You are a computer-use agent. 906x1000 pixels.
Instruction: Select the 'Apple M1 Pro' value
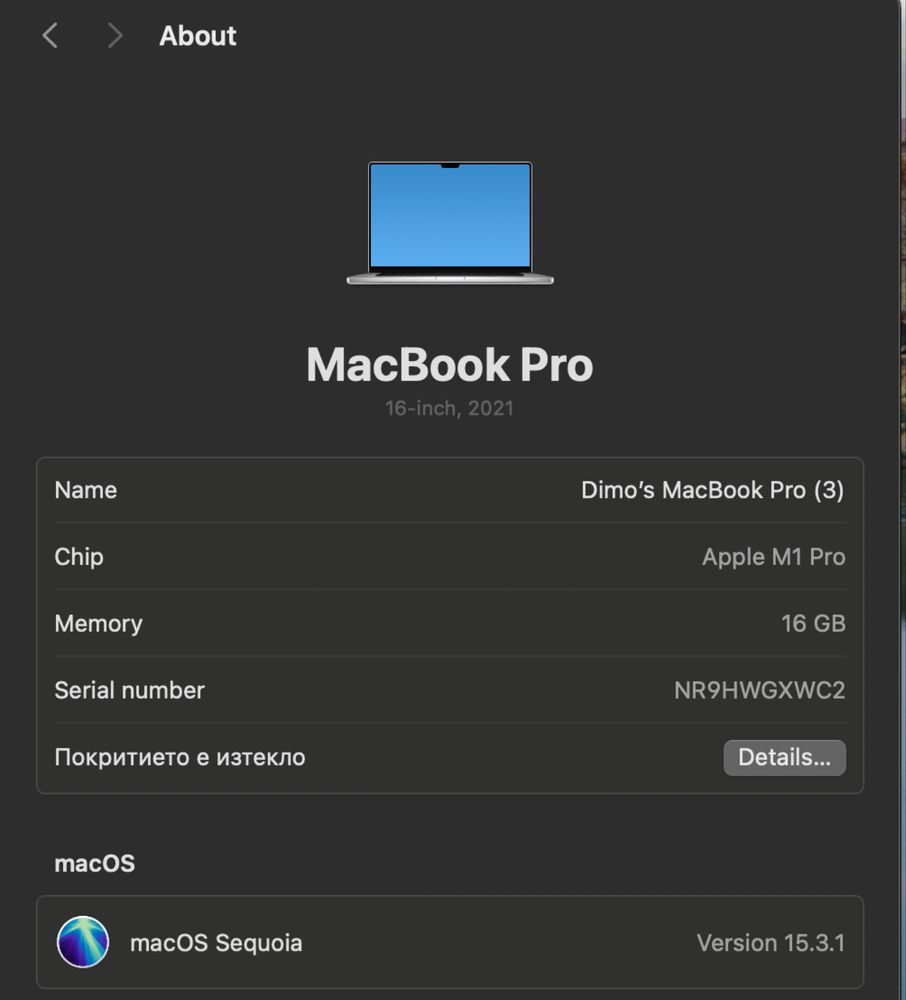pyautogui.click(x=773, y=557)
